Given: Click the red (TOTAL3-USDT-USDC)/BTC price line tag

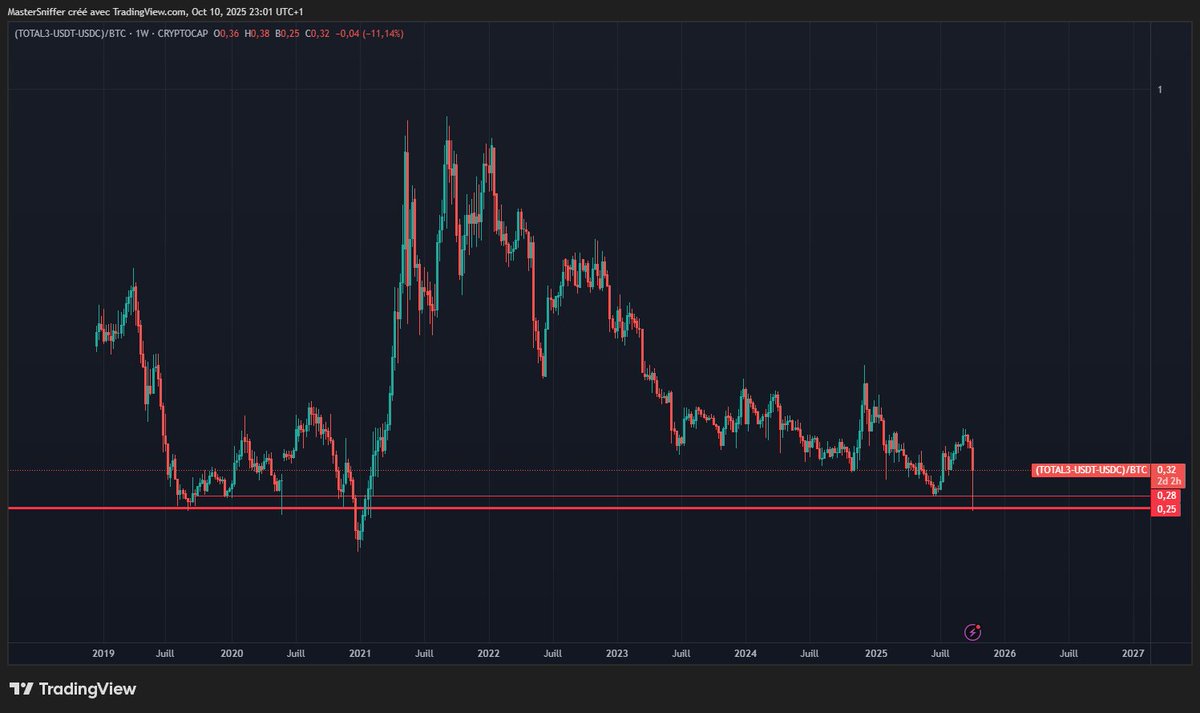Looking at the screenshot, I should pos(1091,469).
